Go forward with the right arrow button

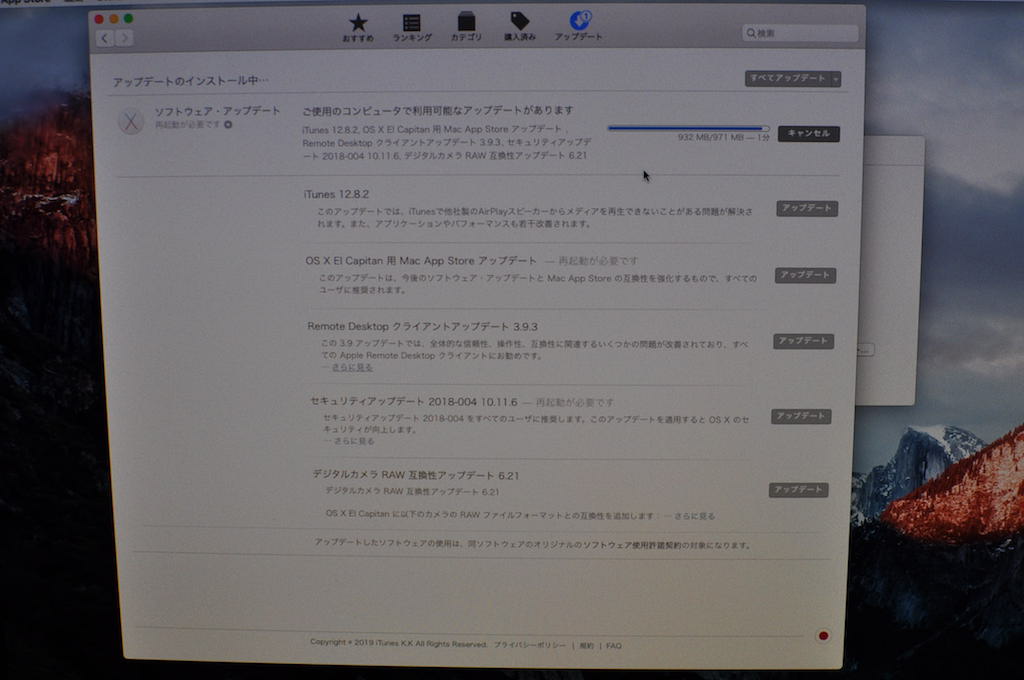click(124, 38)
